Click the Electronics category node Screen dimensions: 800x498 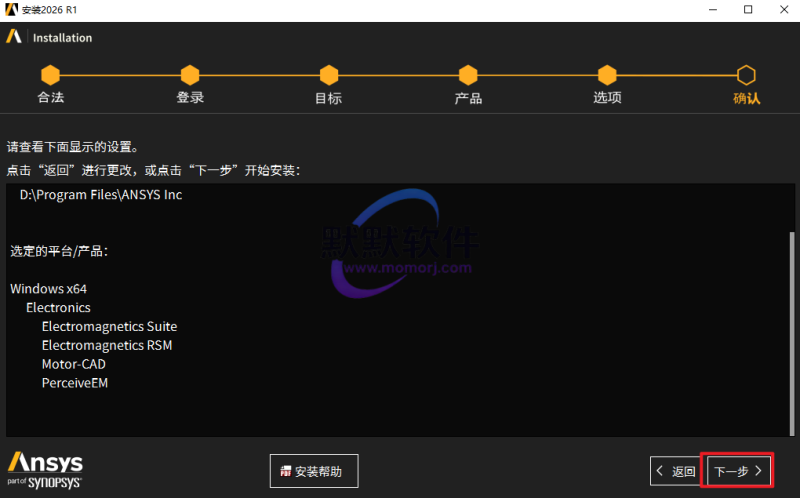tap(58, 307)
